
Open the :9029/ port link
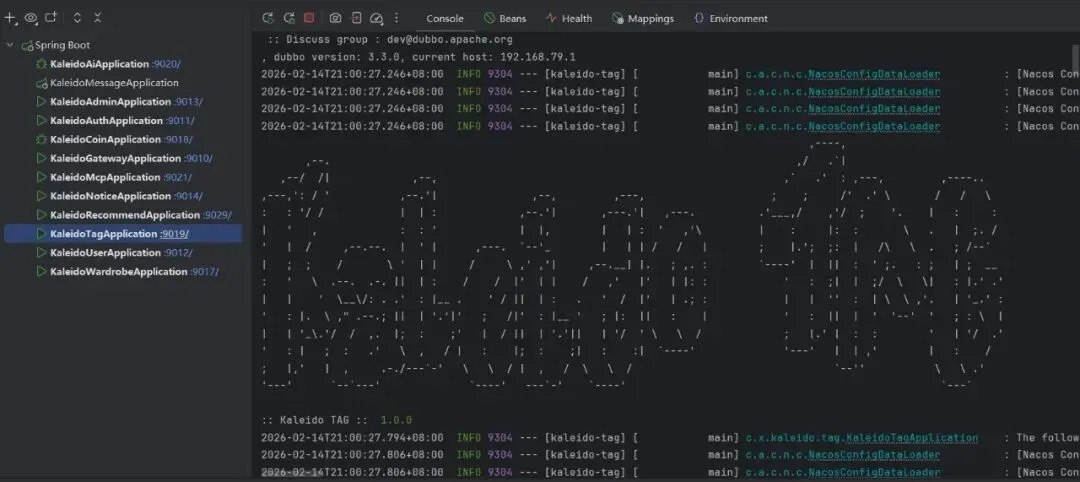(217, 215)
